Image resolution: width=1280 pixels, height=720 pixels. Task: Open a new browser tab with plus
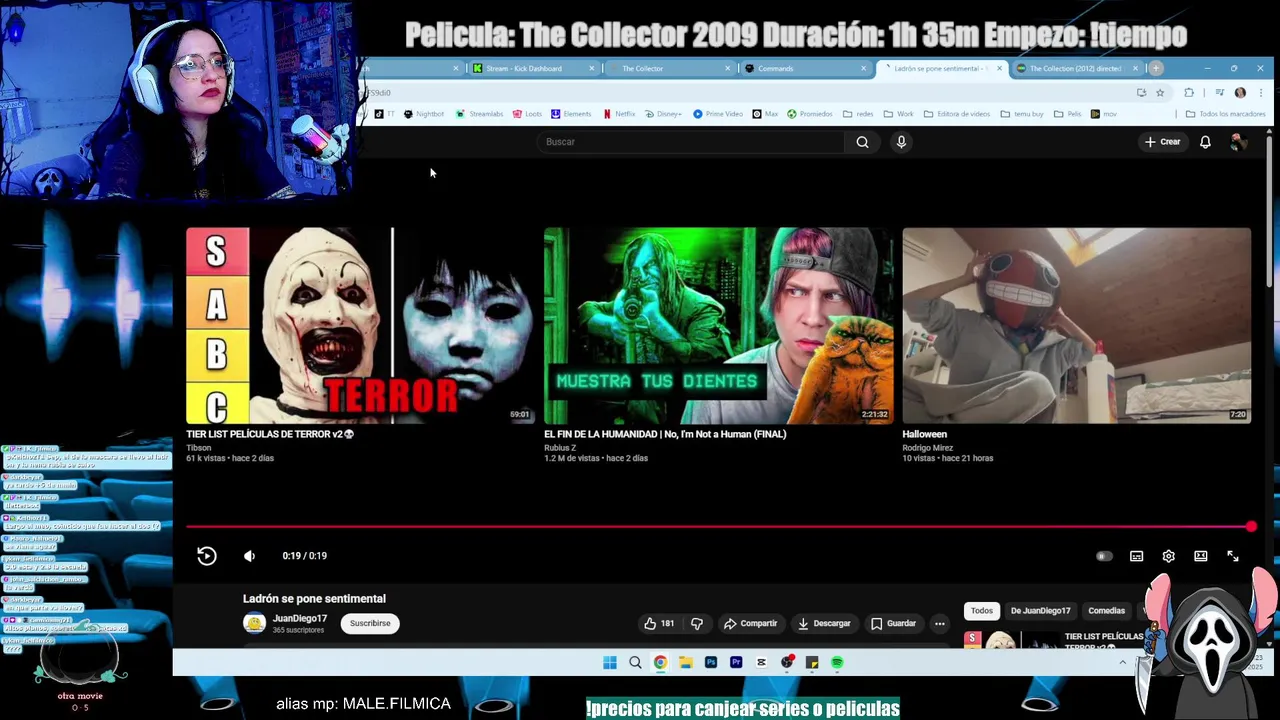point(1156,68)
